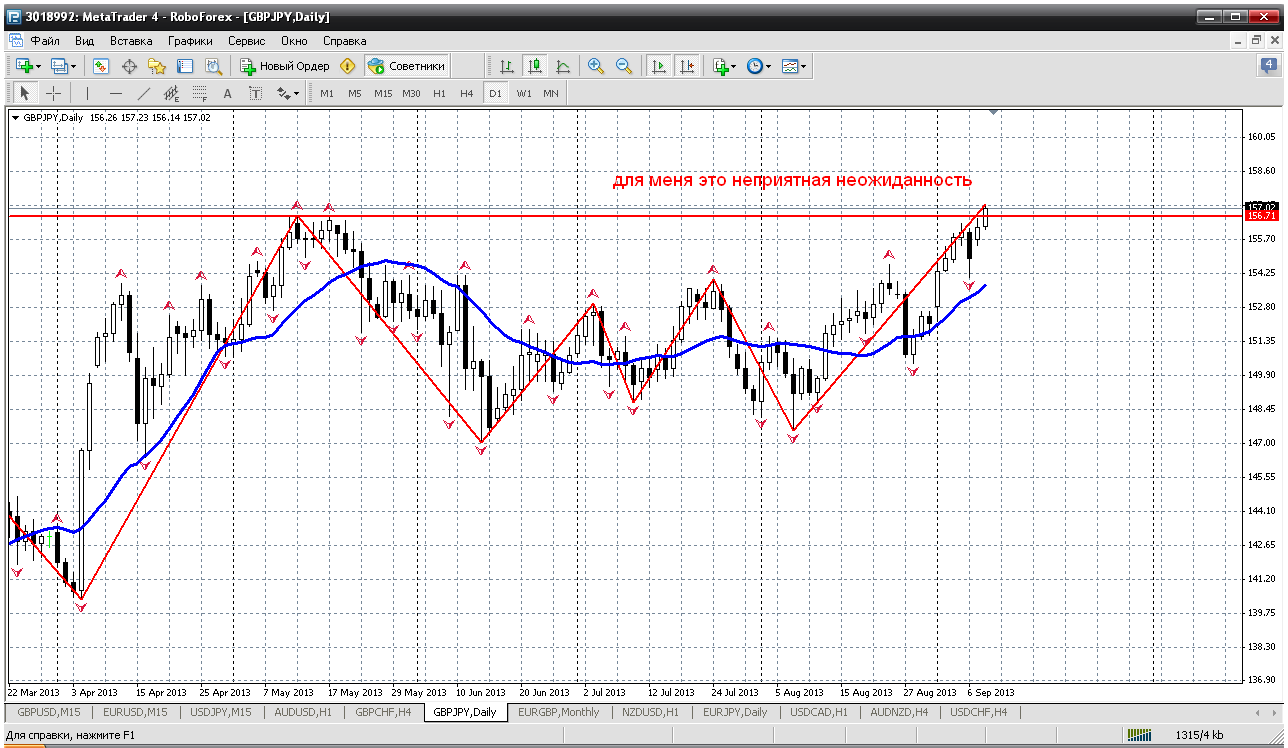Select the Cursor arrow tool
Image resolution: width=1288 pixels, height=748 pixels.
pyautogui.click(x=25, y=93)
